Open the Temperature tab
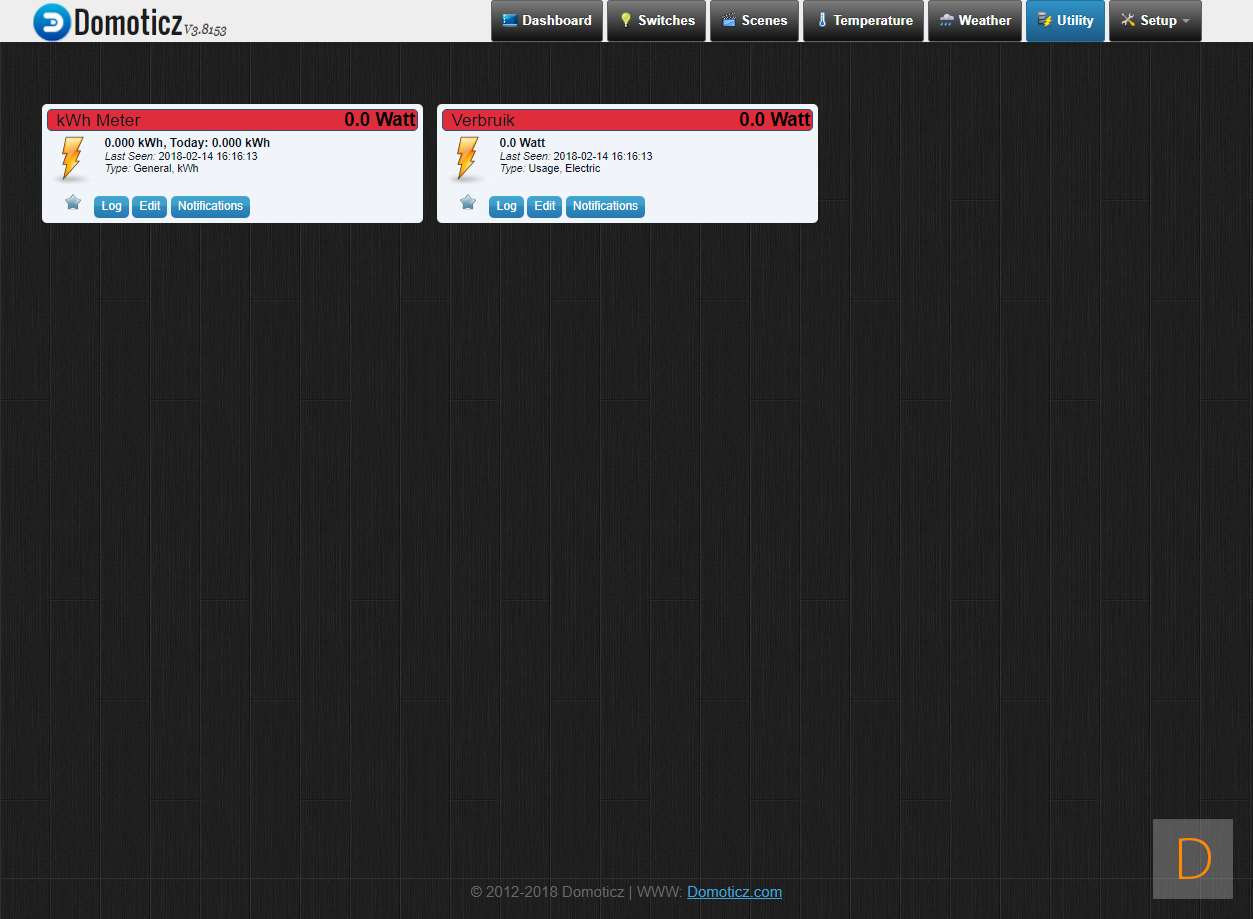This screenshot has width=1253, height=919. click(x=864, y=21)
